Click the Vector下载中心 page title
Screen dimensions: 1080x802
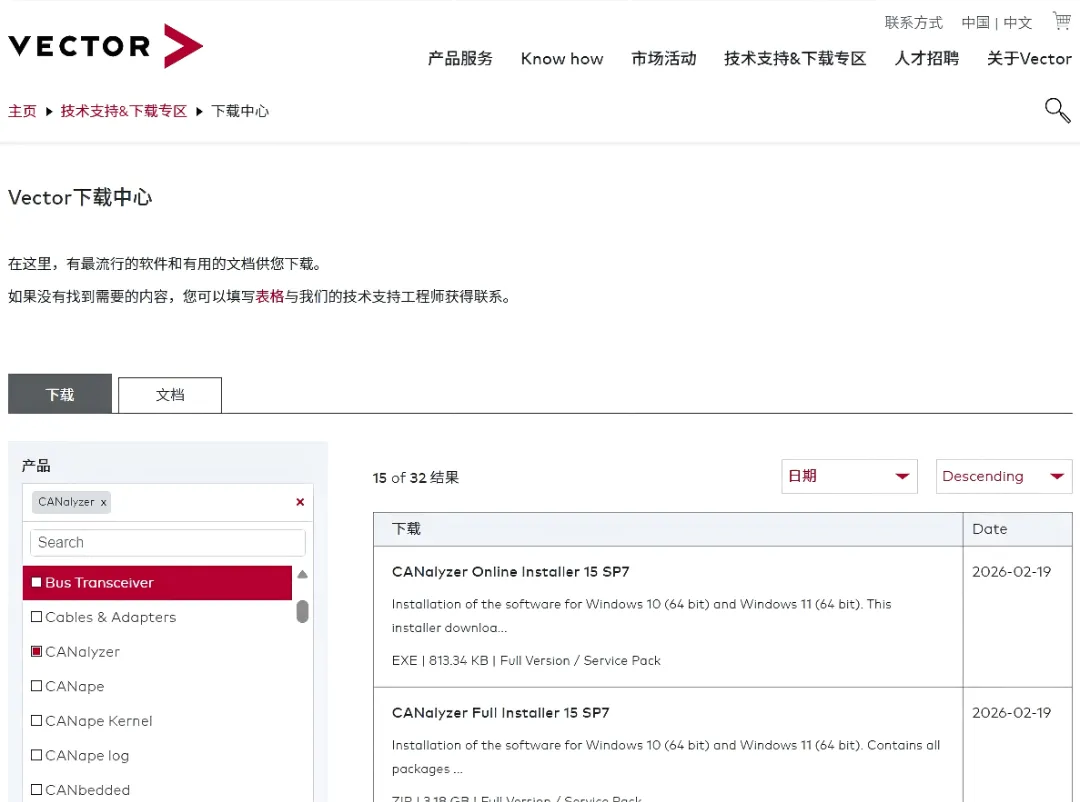(x=80, y=198)
